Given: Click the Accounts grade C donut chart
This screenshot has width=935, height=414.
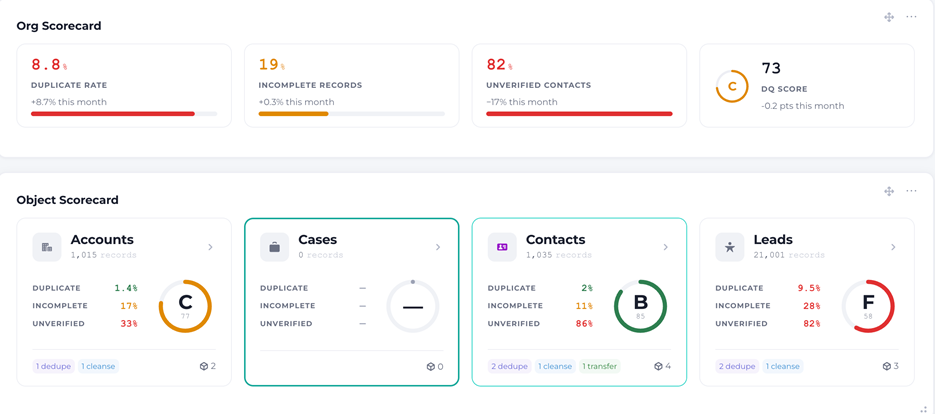Looking at the screenshot, I should tap(185, 306).
